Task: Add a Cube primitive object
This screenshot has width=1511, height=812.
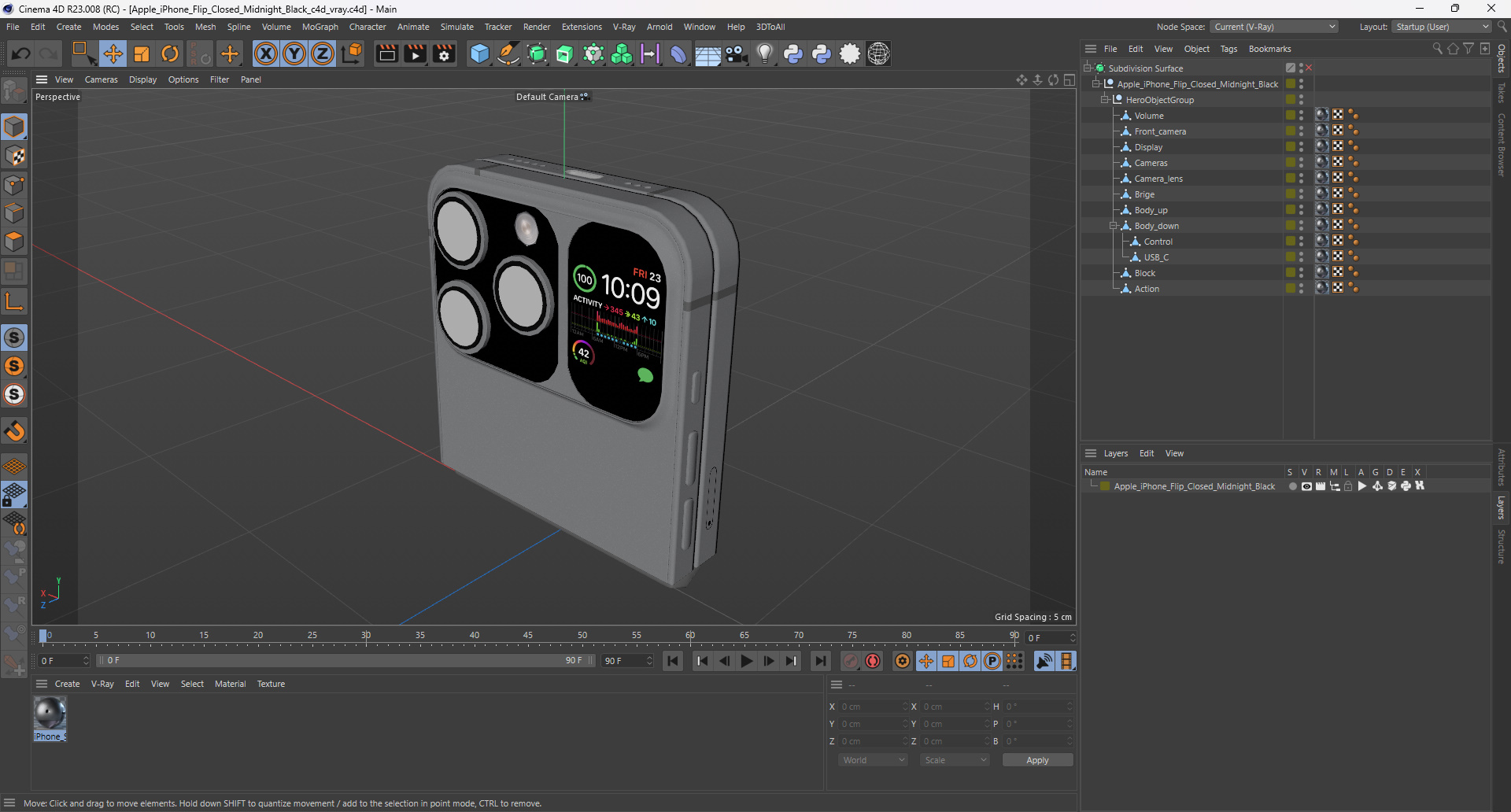Action: point(479,54)
